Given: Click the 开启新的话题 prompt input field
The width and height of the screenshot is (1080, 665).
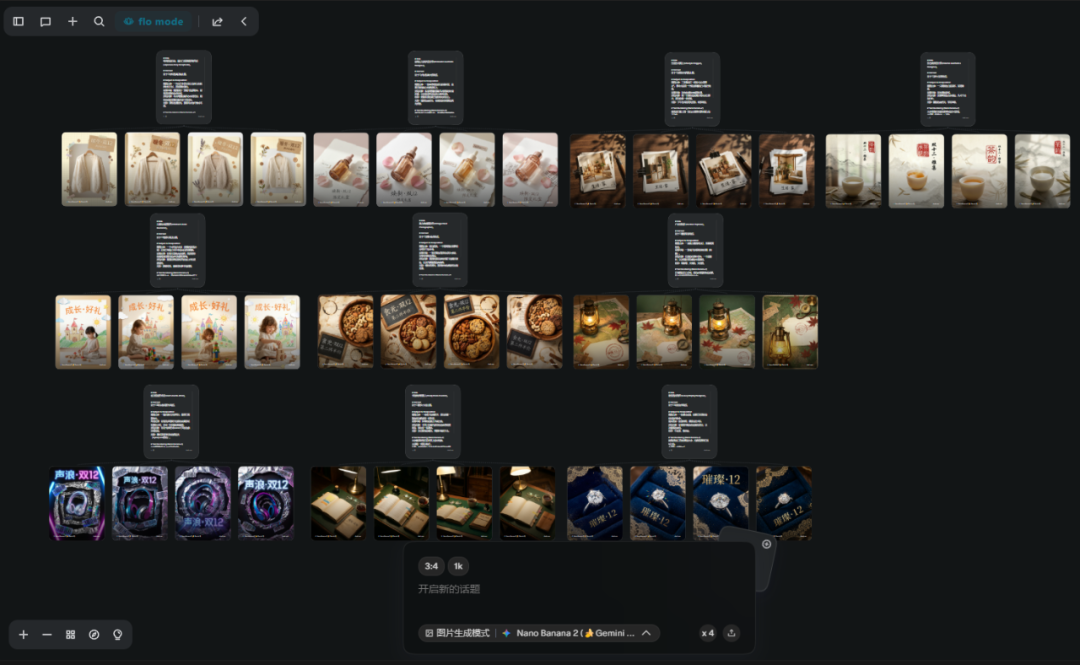Looking at the screenshot, I should pos(579,589).
